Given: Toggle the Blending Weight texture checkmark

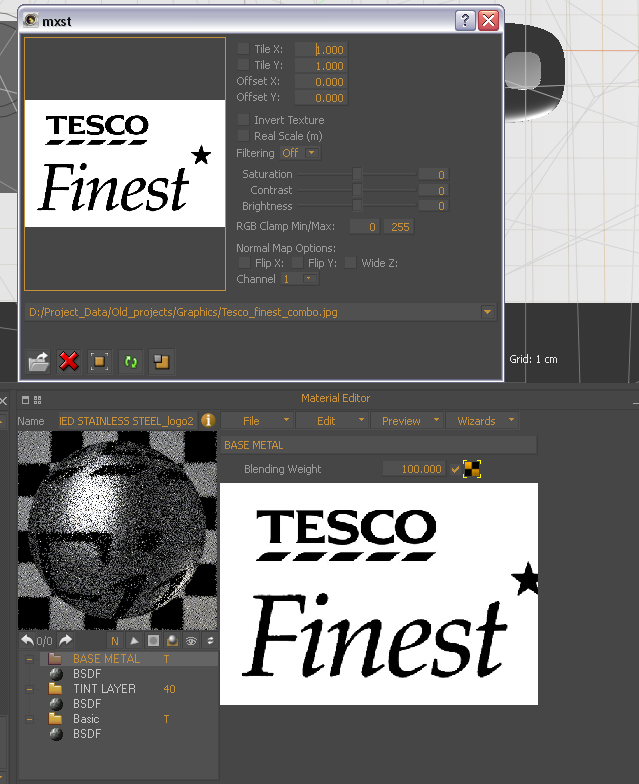Looking at the screenshot, I should coord(455,469).
